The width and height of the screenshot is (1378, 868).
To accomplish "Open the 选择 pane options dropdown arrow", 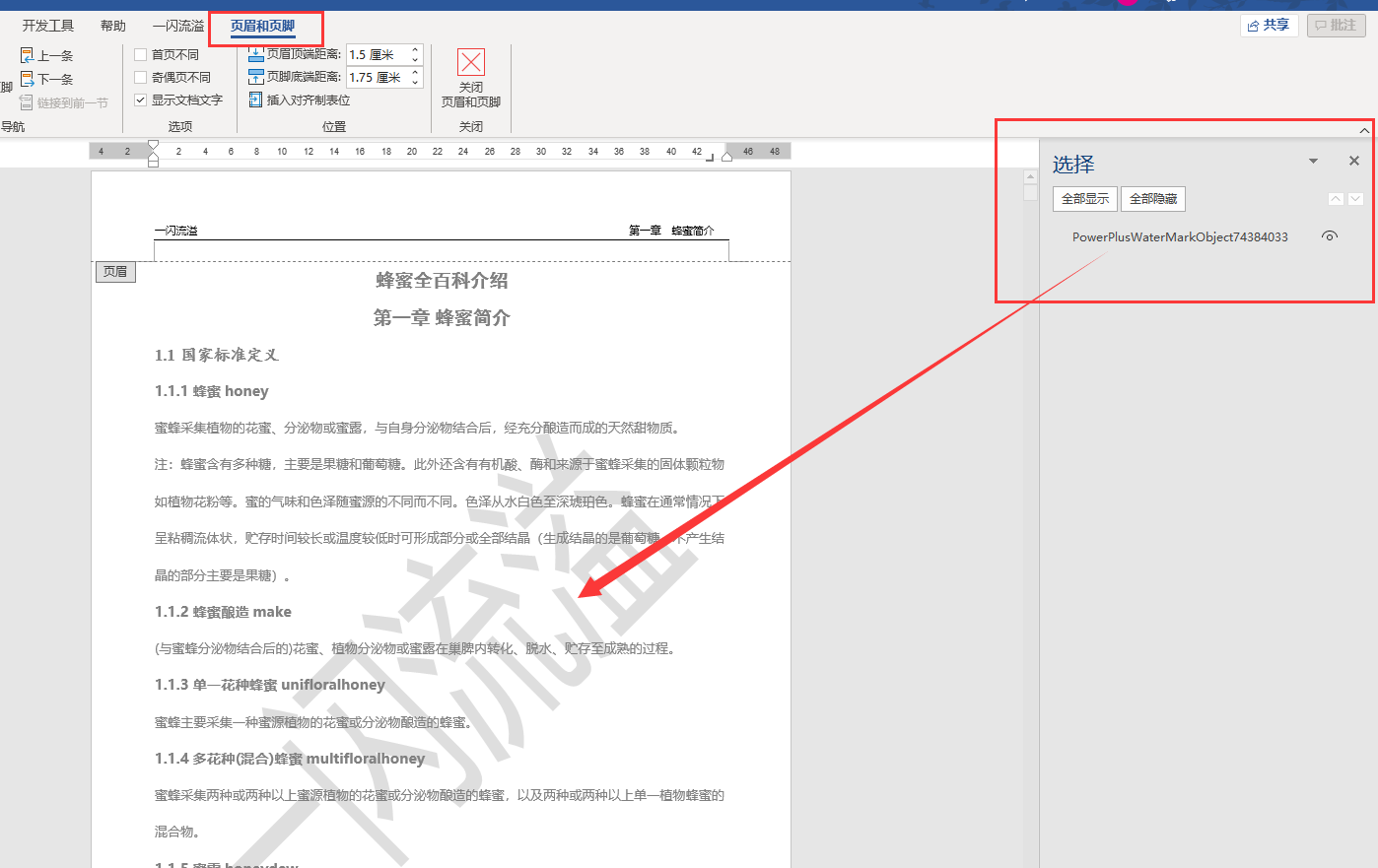I will (1313, 161).
